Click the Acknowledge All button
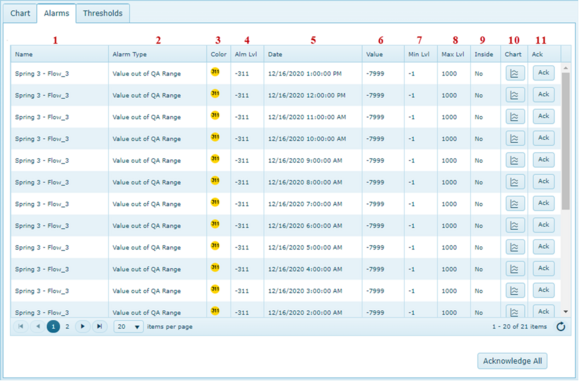Image resolution: width=580 pixels, height=390 pixels. click(512, 361)
